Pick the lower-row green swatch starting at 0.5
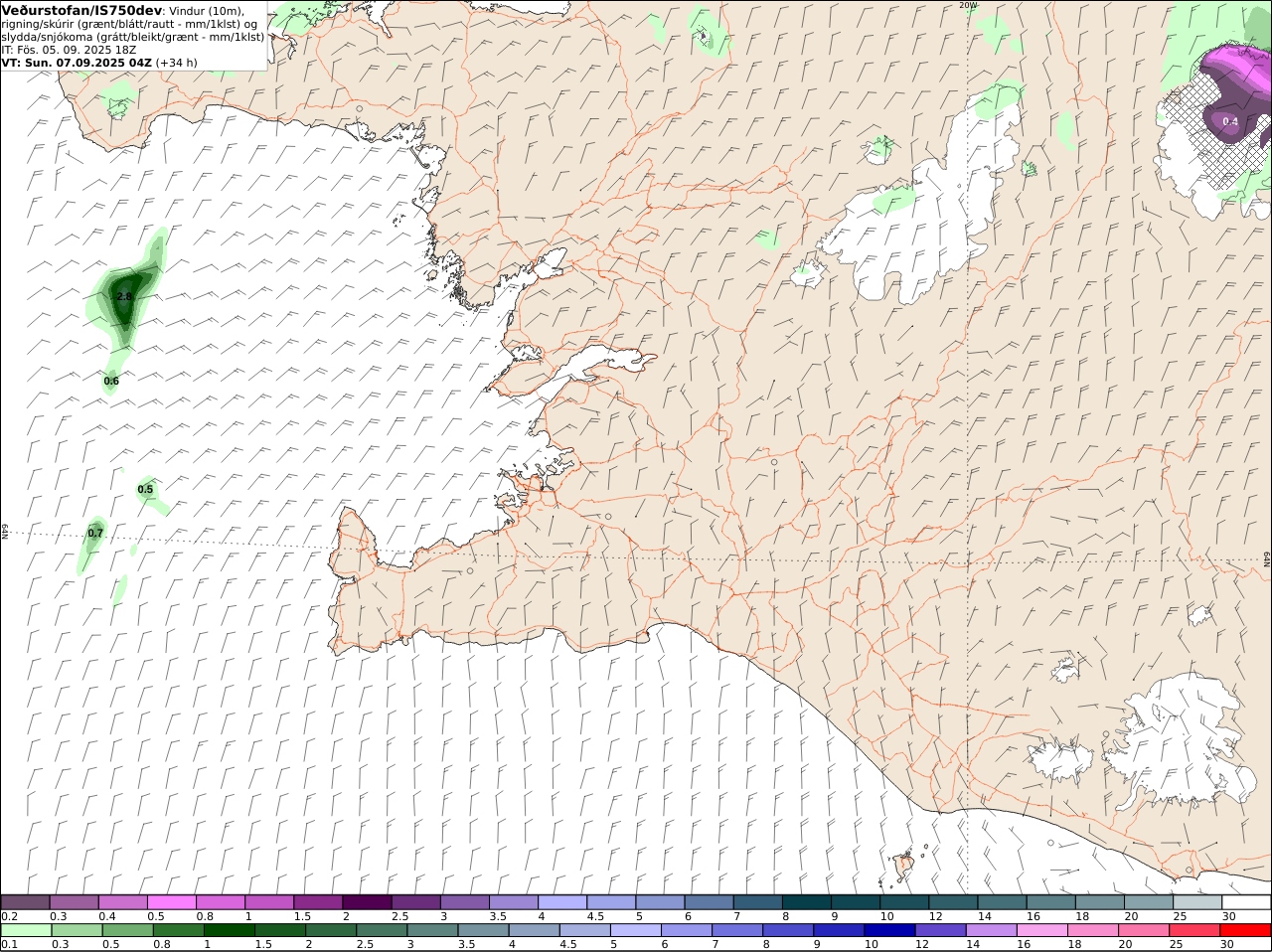This screenshot has width=1272, height=952. click(x=127, y=931)
